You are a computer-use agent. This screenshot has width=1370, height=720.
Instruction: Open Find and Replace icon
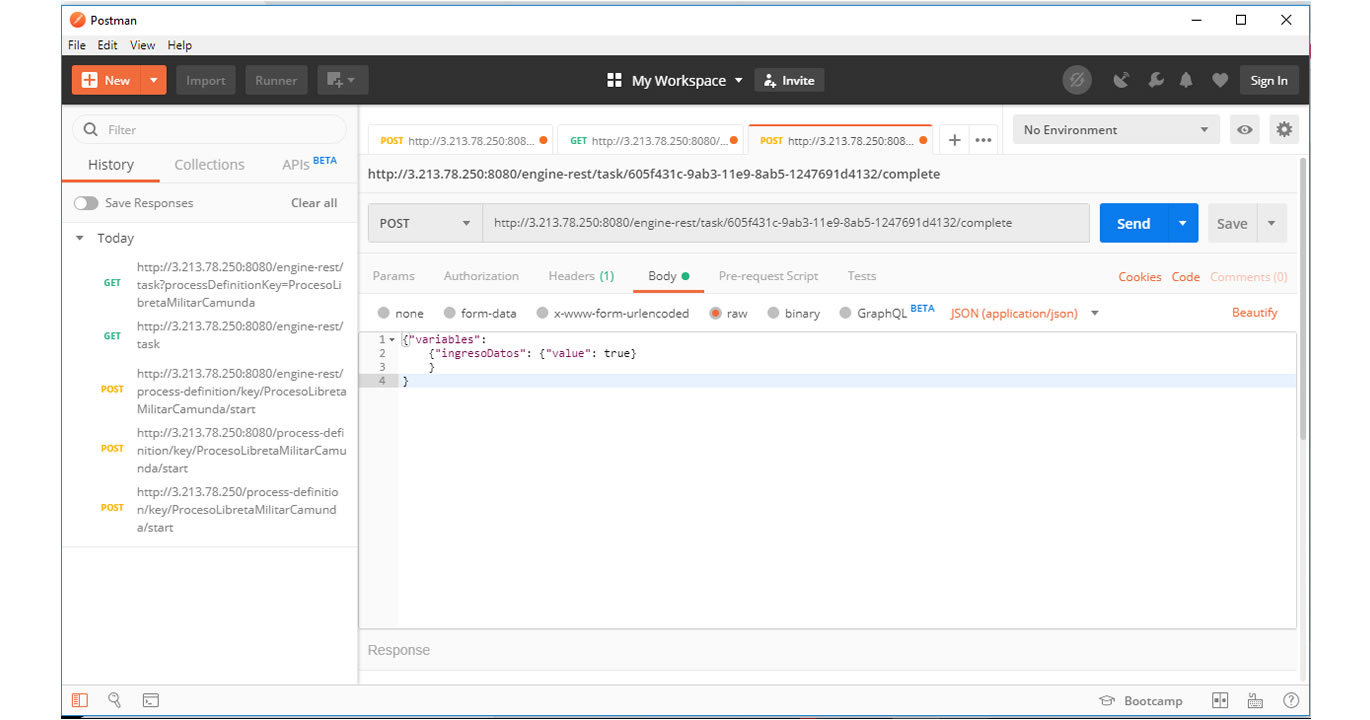pyautogui.click(x=115, y=701)
